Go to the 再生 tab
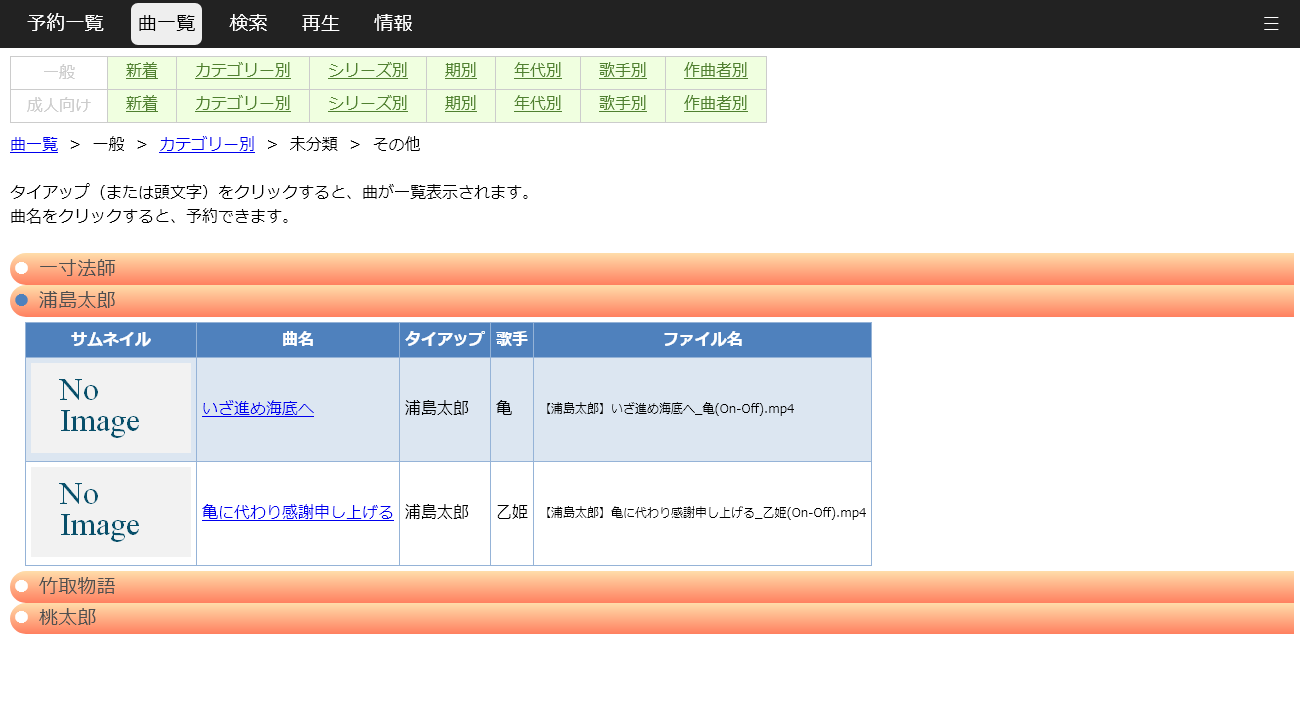 [321, 24]
